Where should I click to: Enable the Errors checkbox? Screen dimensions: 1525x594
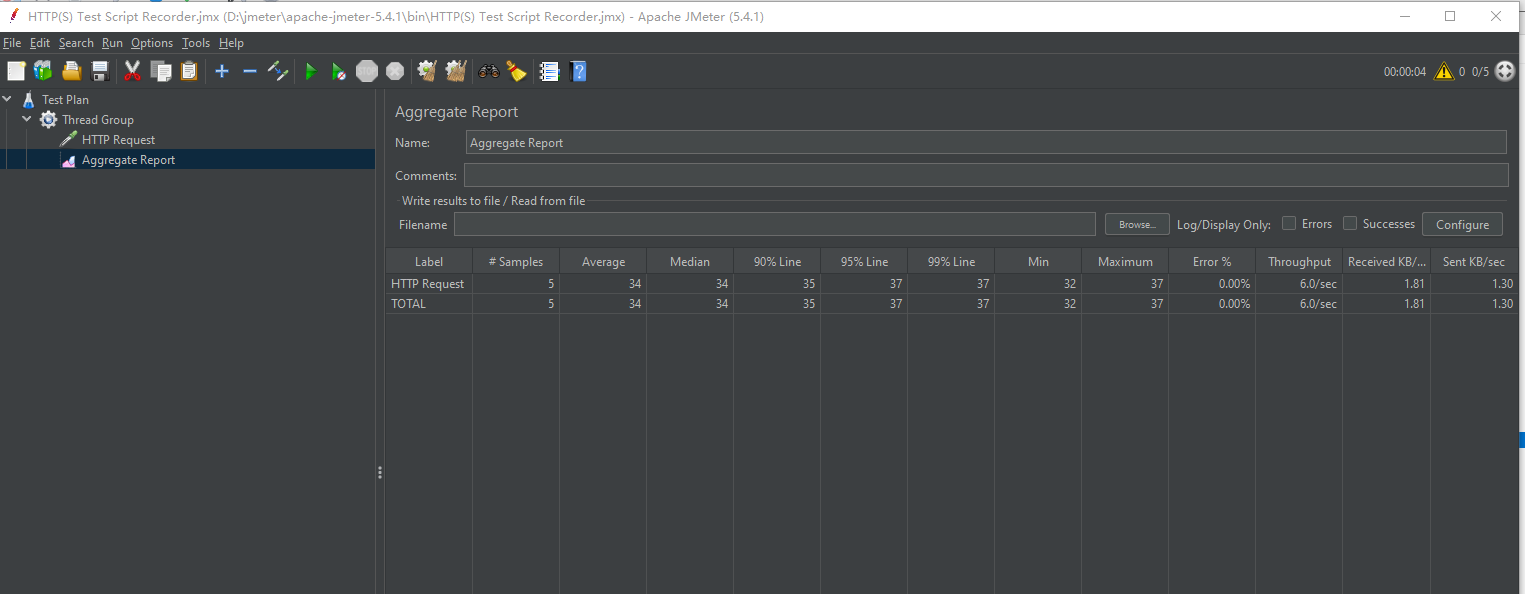(1290, 224)
